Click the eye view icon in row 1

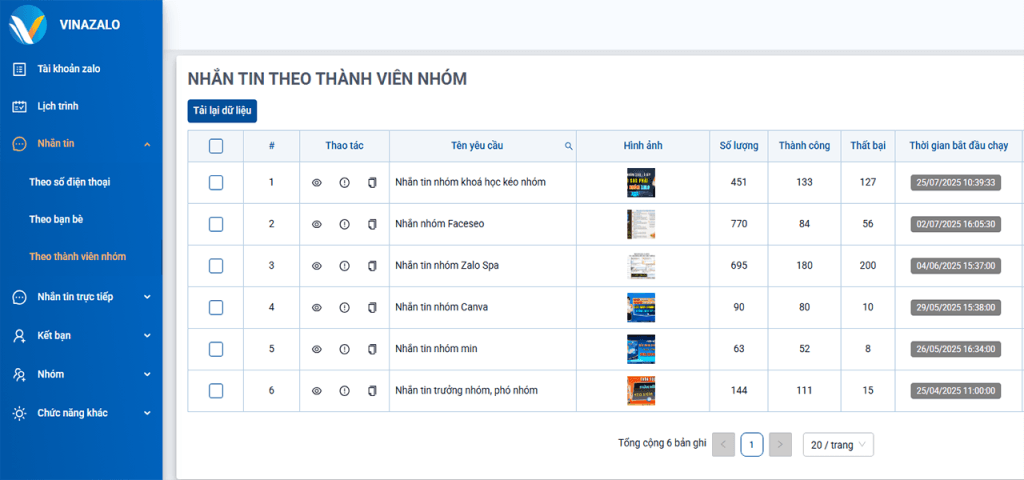pyautogui.click(x=316, y=183)
